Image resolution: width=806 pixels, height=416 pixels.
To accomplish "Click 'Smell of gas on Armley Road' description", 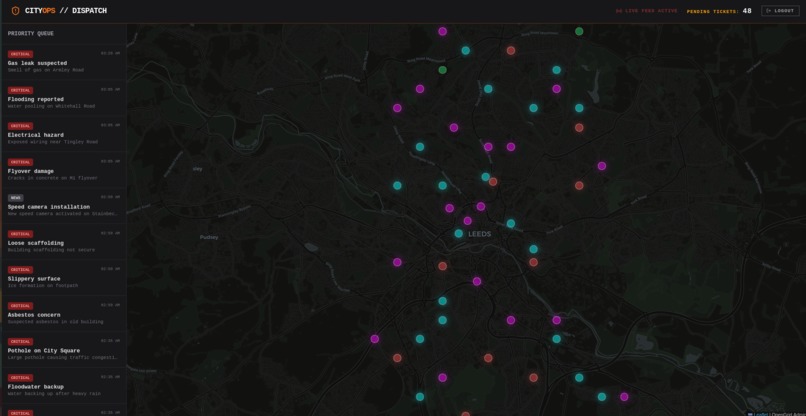I will click(x=46, y=70).
